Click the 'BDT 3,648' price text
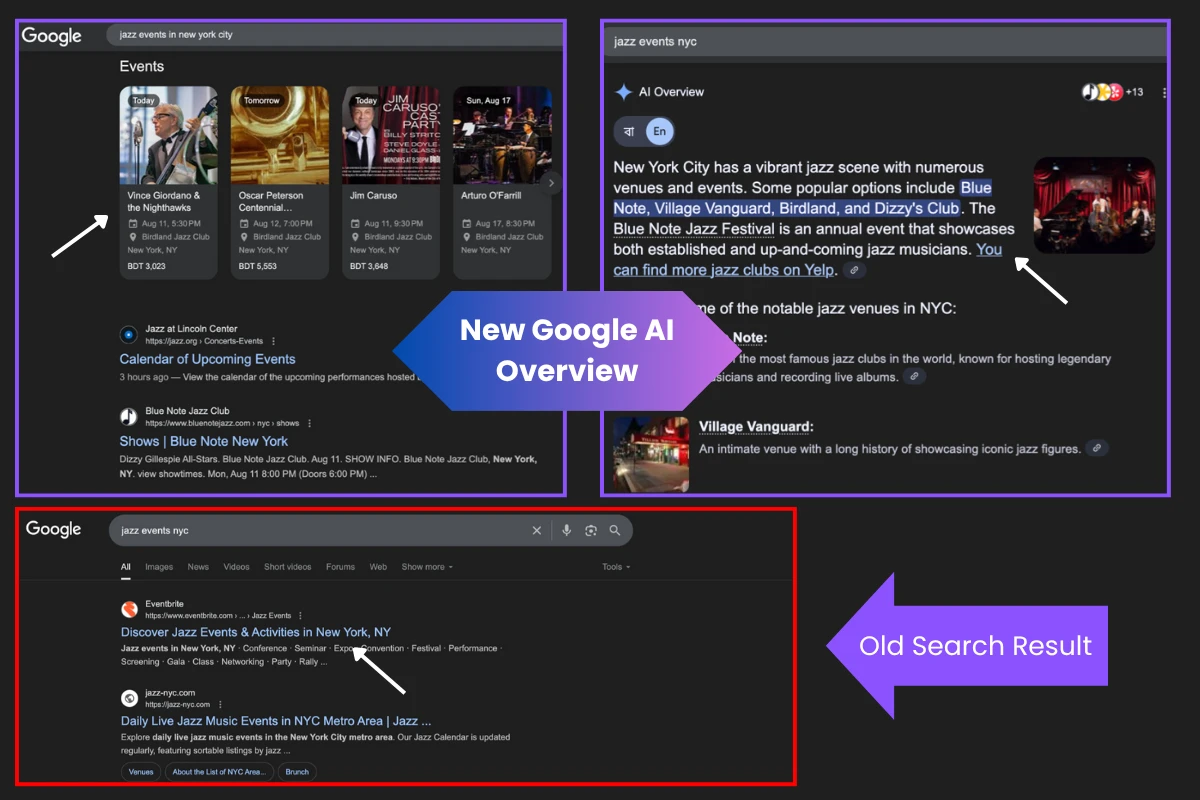 coord(369,267)
